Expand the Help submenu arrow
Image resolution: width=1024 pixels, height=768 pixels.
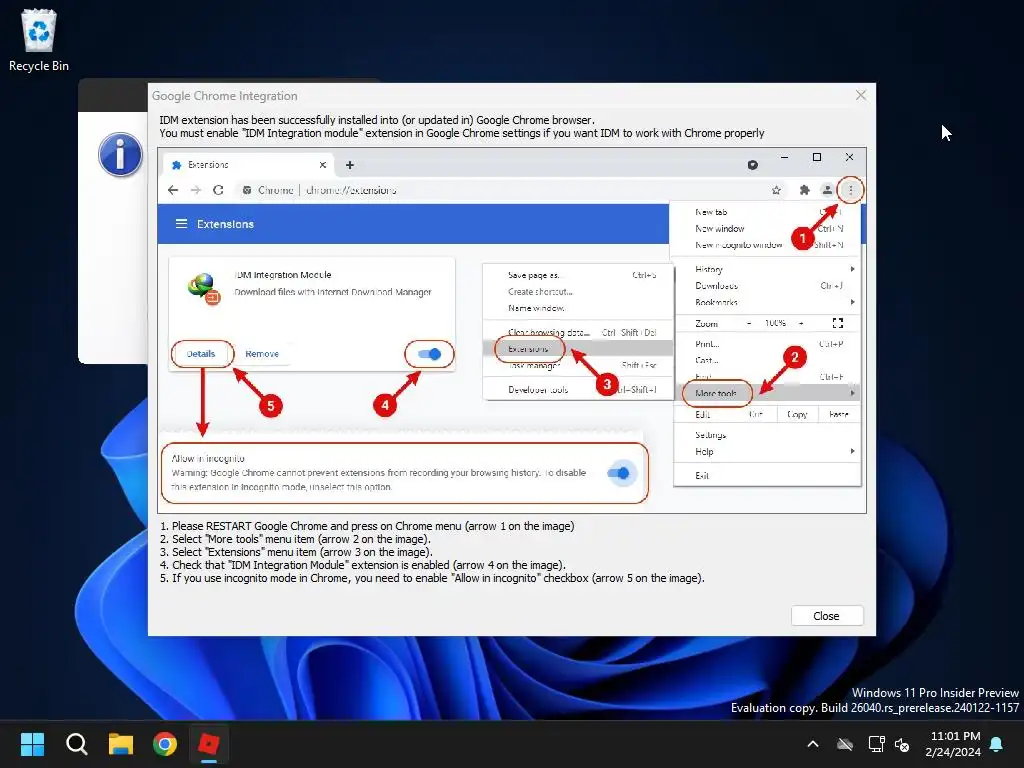click(852, 451)
